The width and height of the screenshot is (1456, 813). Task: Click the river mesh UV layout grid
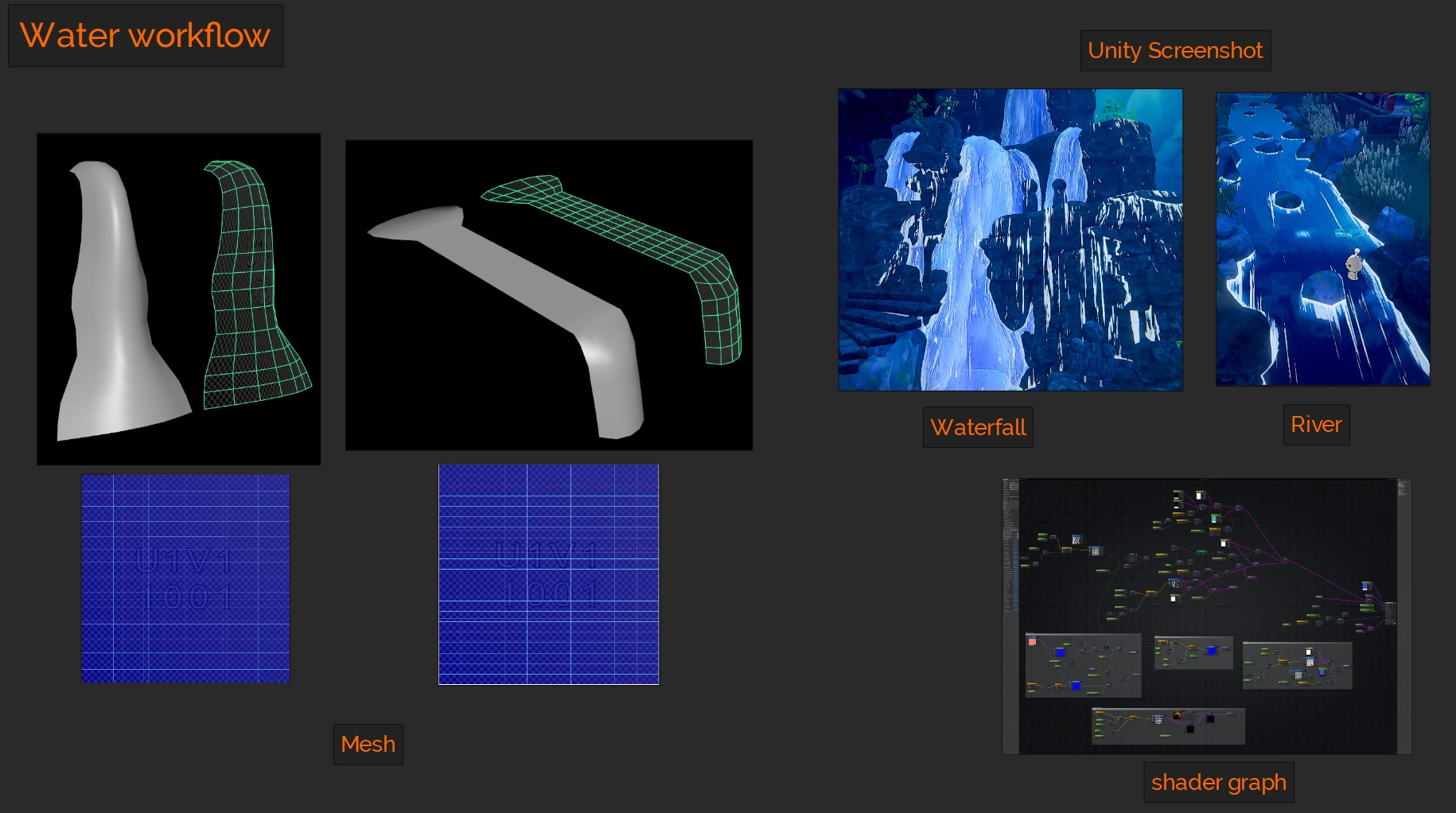(x=548, y=574)
